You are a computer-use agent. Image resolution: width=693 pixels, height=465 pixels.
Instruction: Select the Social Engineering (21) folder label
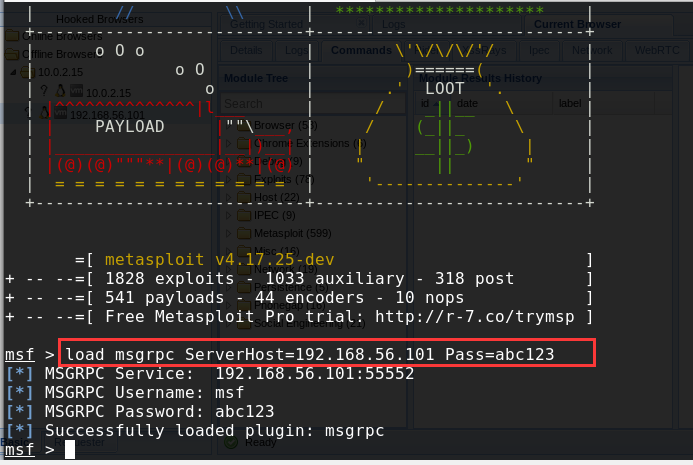coord(309,324)
